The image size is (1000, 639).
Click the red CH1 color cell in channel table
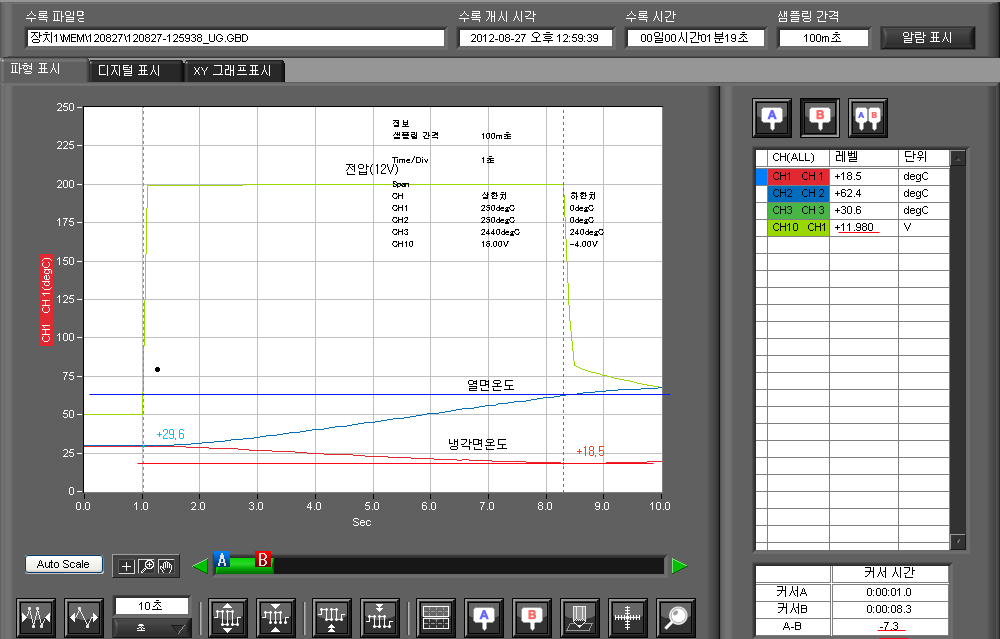pyautogui.click(x=798, y=176)
